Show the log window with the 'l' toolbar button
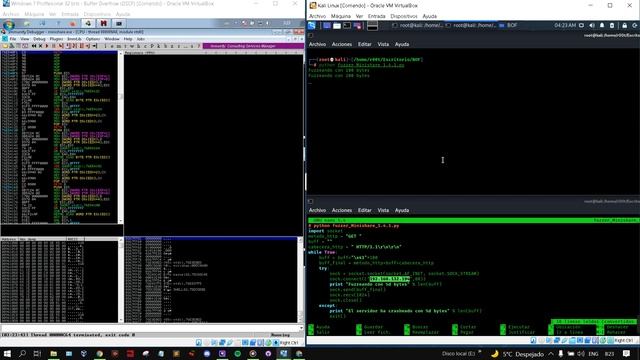This screenshot has height=360, width=640. coord(105,46)
